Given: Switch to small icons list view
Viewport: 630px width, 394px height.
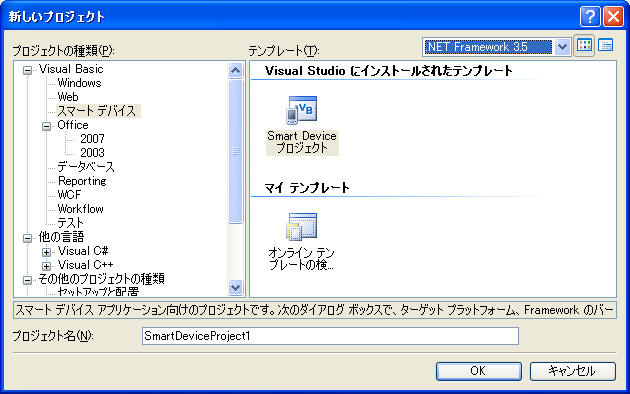Looking at the screenshot, I should 605,46.
